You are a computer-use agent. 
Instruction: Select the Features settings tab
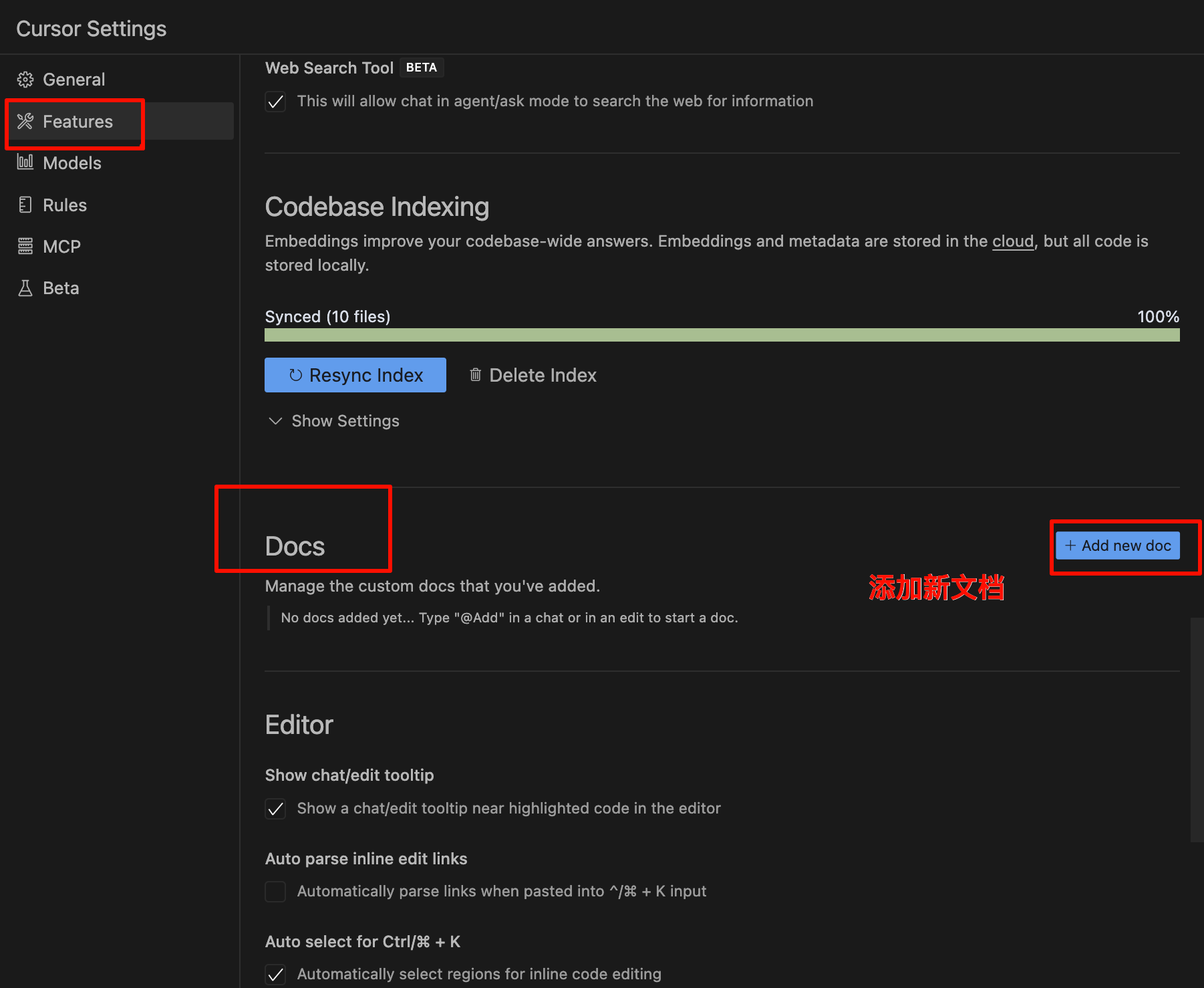(120, 121)
